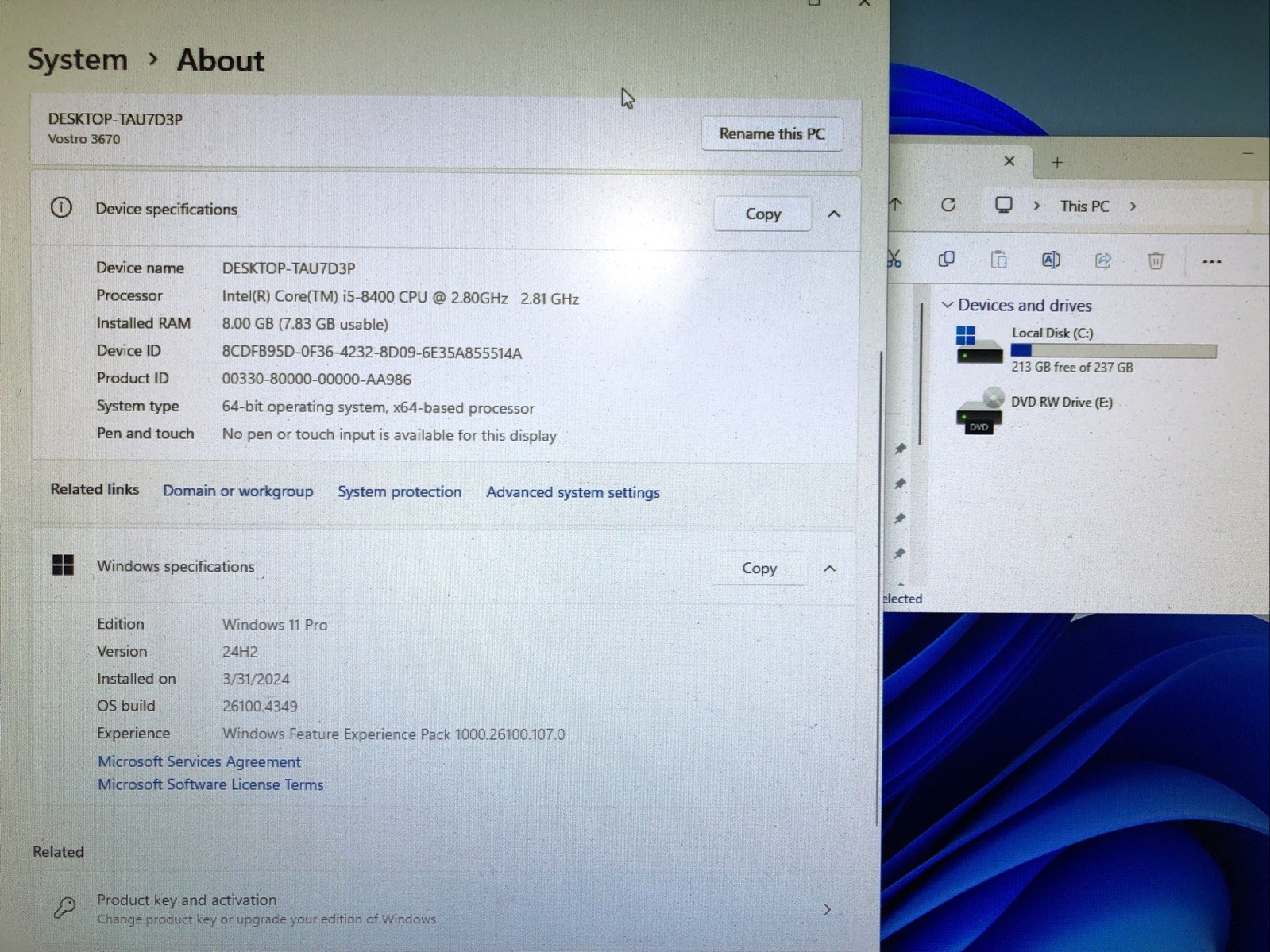Open System protection link
Viewport: 1270px width, 952px height.
(x=400, y=491)
